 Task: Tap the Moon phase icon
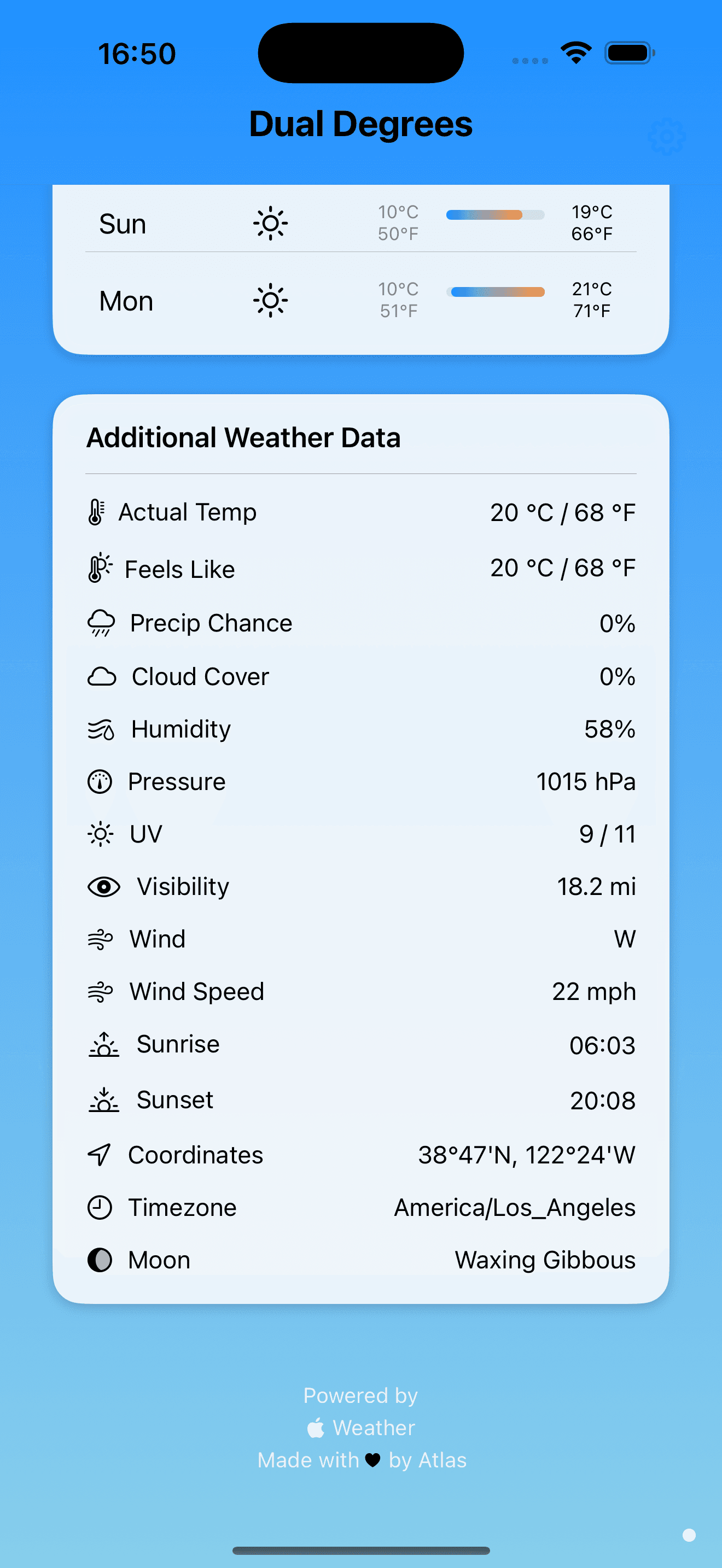coord(100,1260)
